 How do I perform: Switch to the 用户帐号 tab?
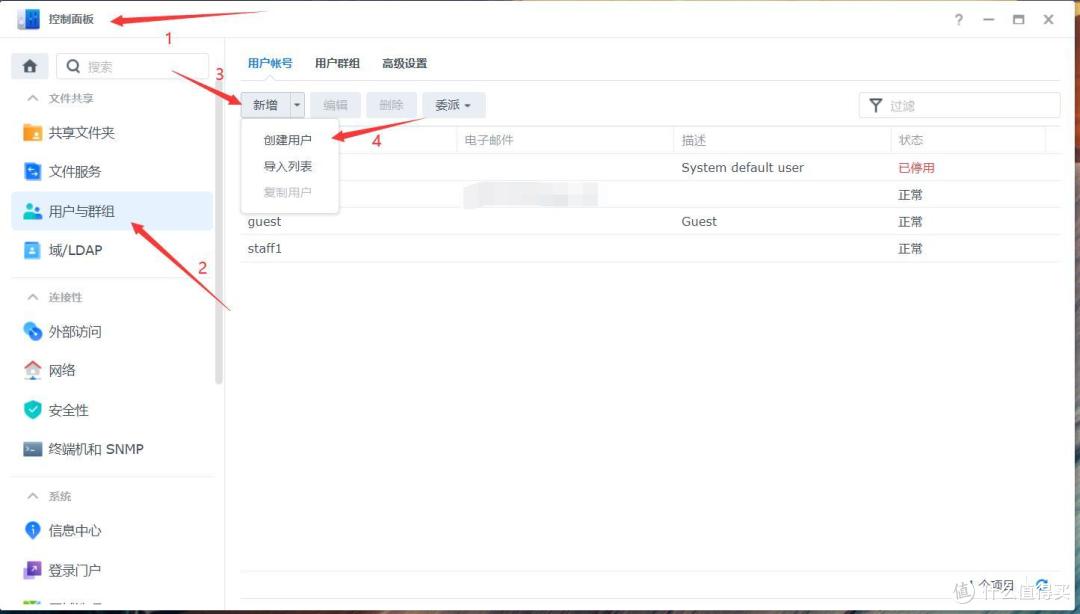point(270,63)
